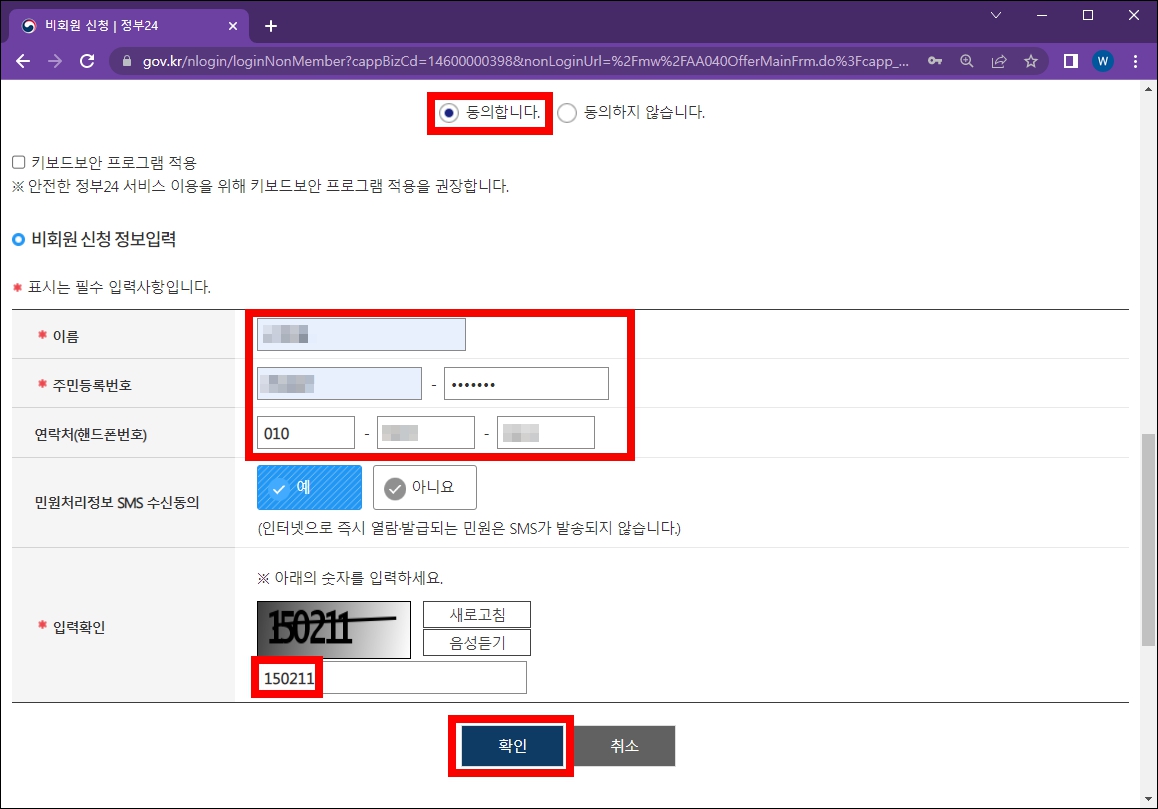Open the Chrome side panel icon
The width and height of the screenshot is (1158, 809).
pyautogui.click(x=1069, y=60)
